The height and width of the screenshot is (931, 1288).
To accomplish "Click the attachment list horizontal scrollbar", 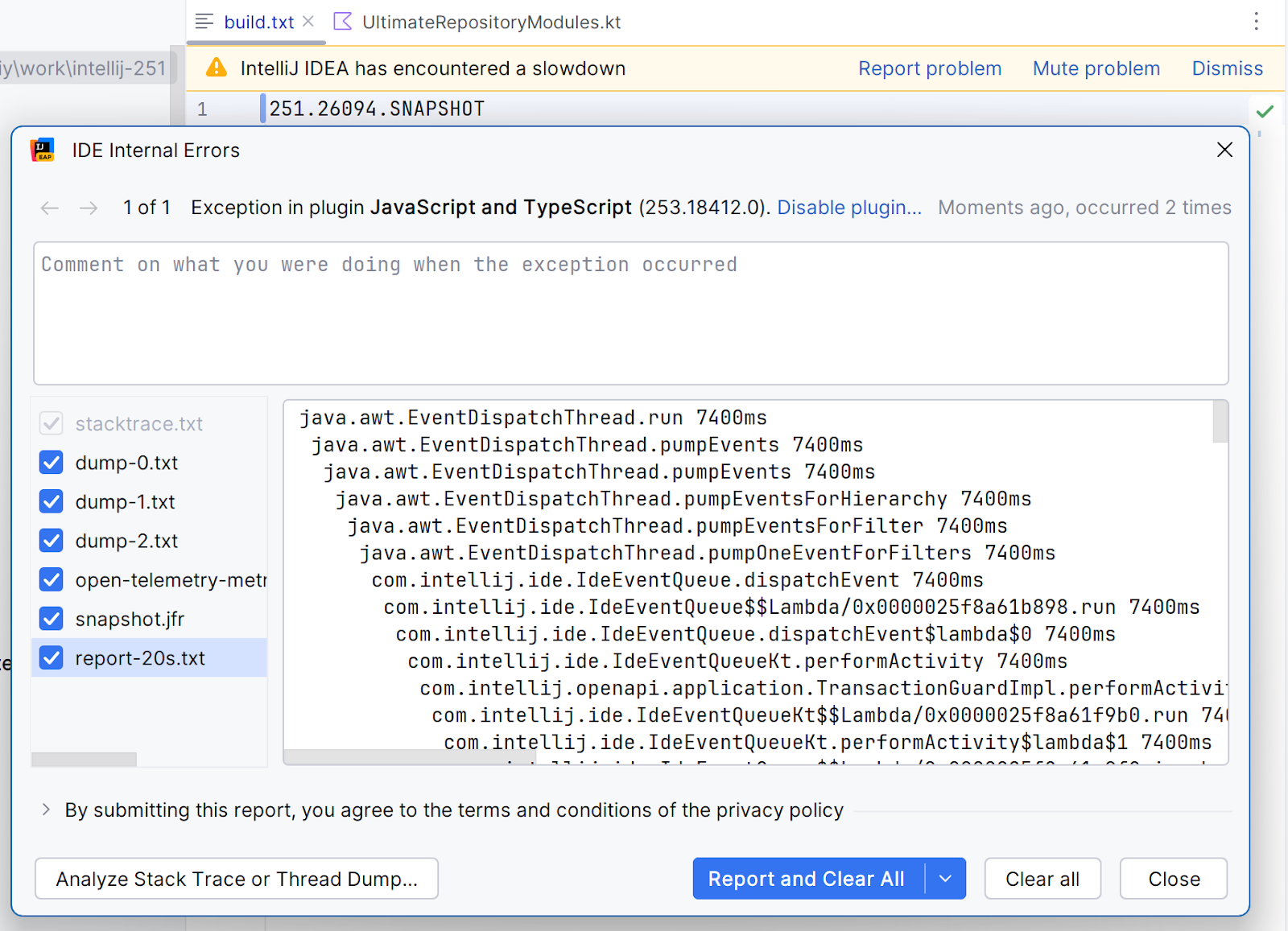I will click(84, 760).
